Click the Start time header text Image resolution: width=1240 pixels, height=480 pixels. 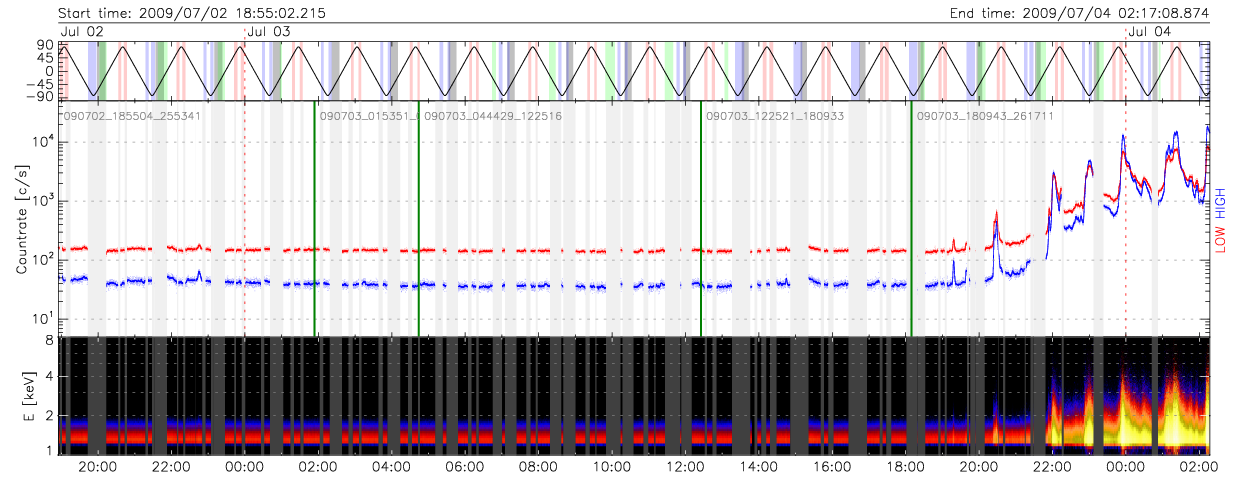pyautogui.click(x=191, y=13)
